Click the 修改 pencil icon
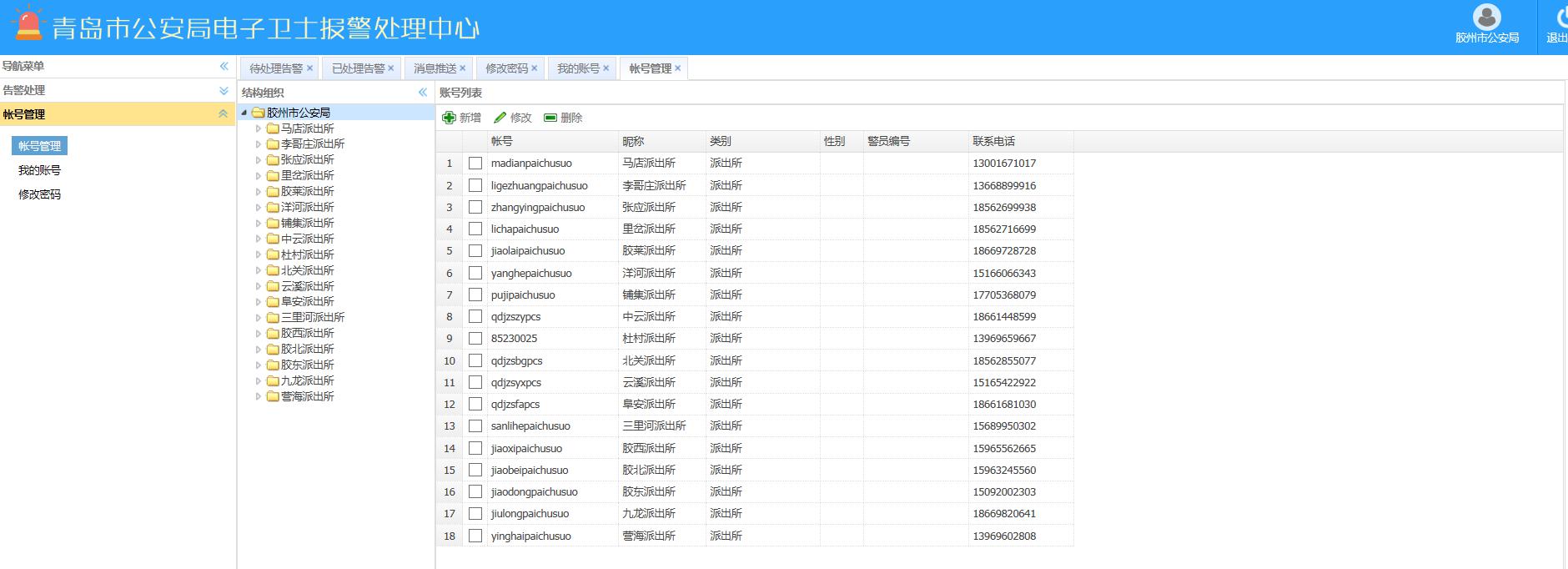The height and width of the screenshot is (569, 1568). (x=500, y=118)
